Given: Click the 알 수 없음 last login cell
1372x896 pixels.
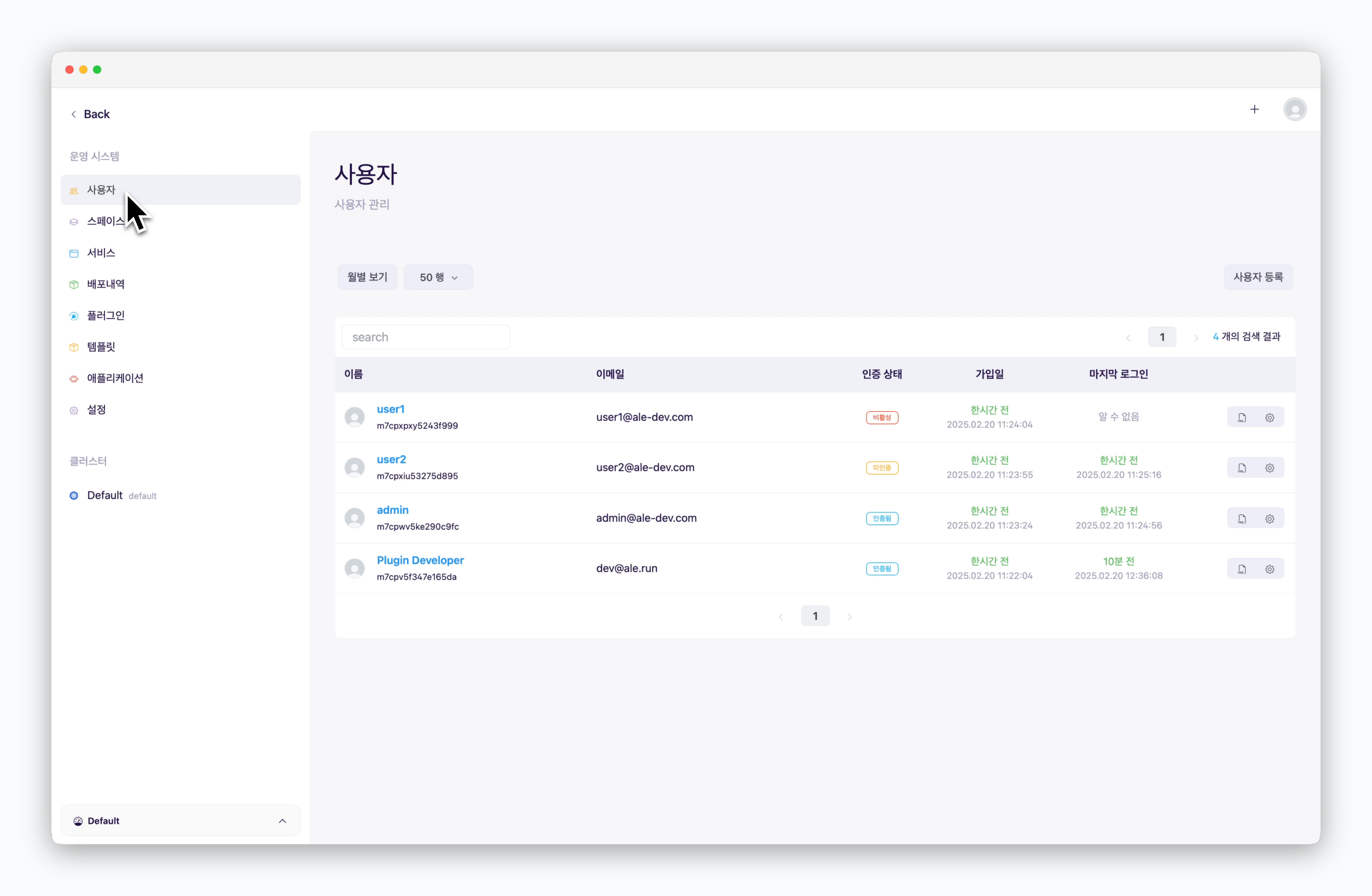Looking at the screenshot, I should click(x=1119, y=416).
